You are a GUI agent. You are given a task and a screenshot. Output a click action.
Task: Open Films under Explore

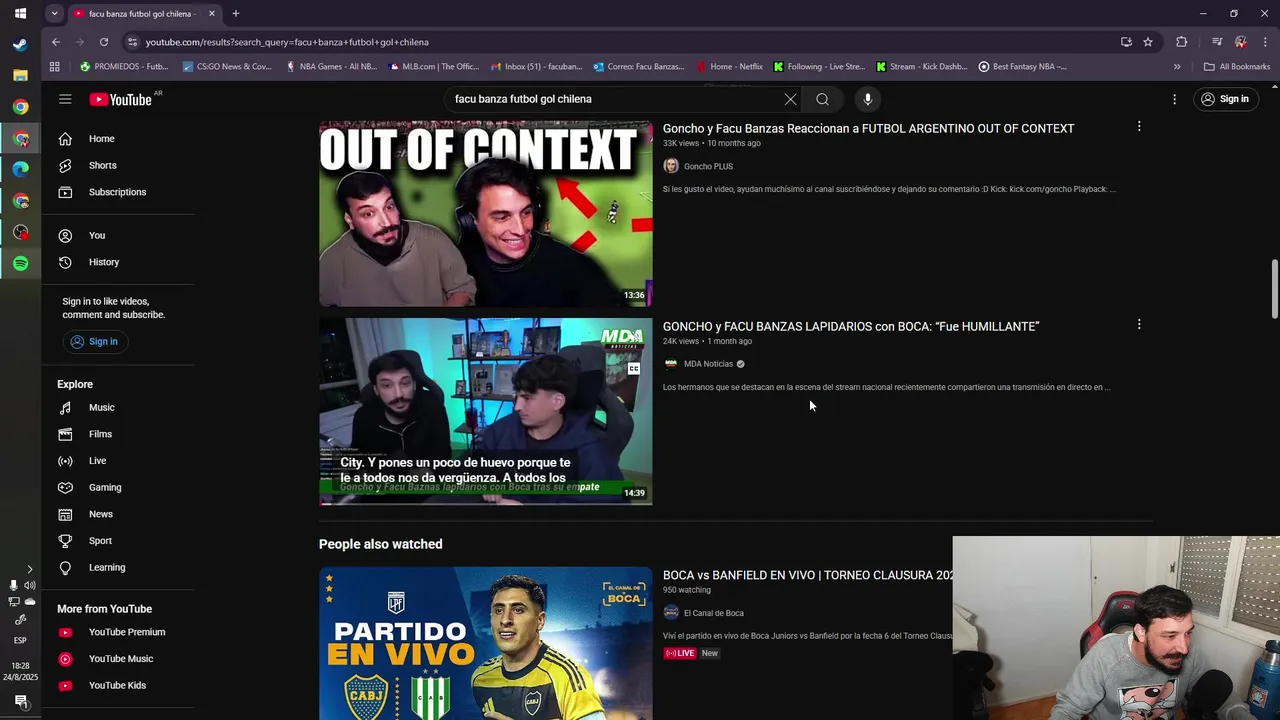coord(100,434)
